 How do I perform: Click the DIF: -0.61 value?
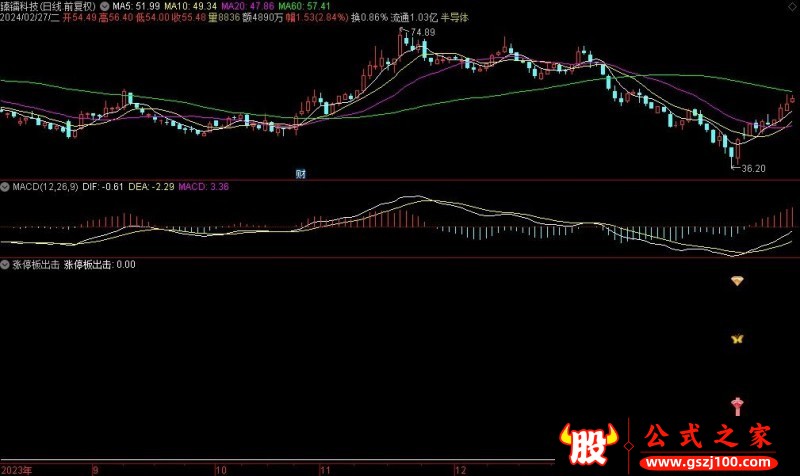[103, 187]
